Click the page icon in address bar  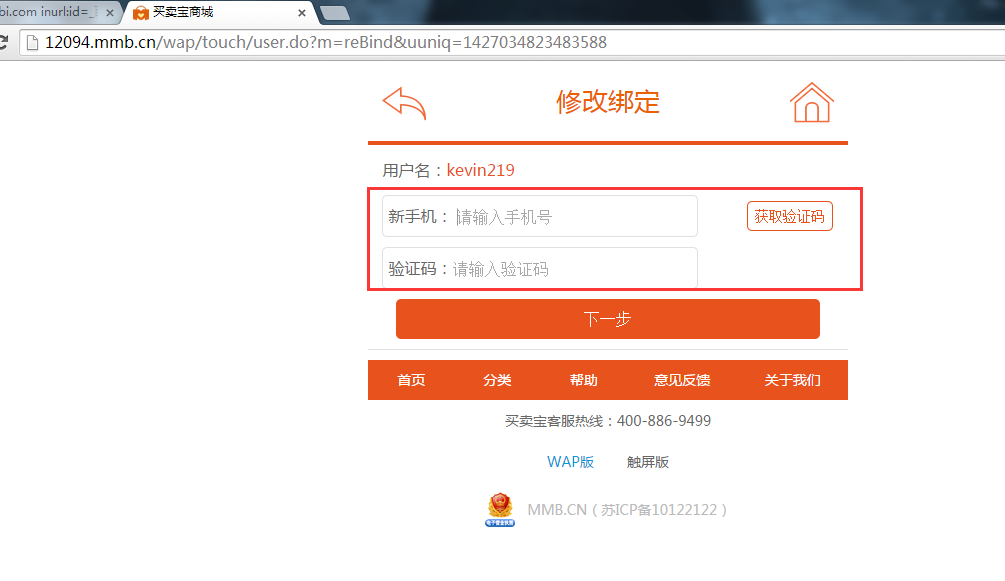[x=32, y=42]
